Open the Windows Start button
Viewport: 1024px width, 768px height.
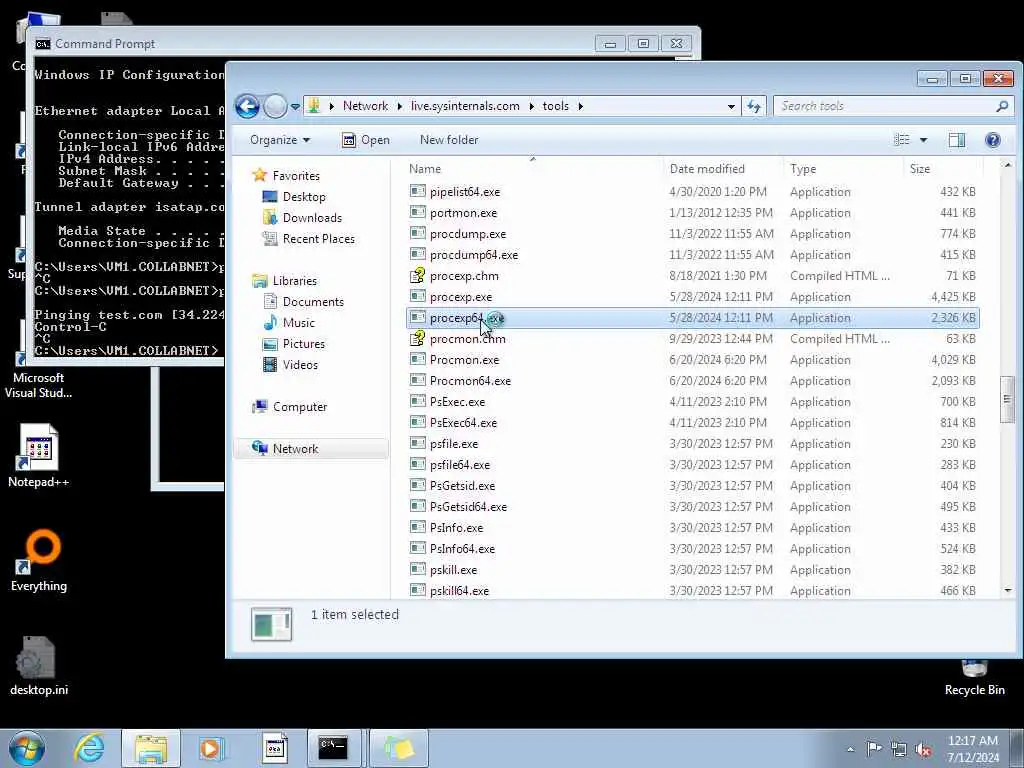[27, 748]
